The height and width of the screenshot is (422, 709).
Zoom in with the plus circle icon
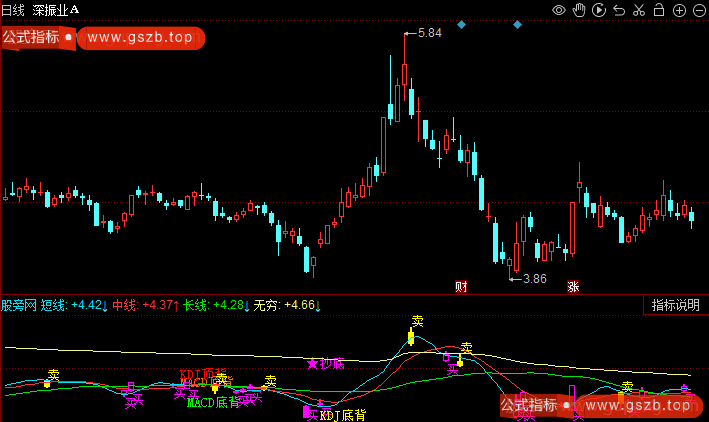tap(679, 11)
